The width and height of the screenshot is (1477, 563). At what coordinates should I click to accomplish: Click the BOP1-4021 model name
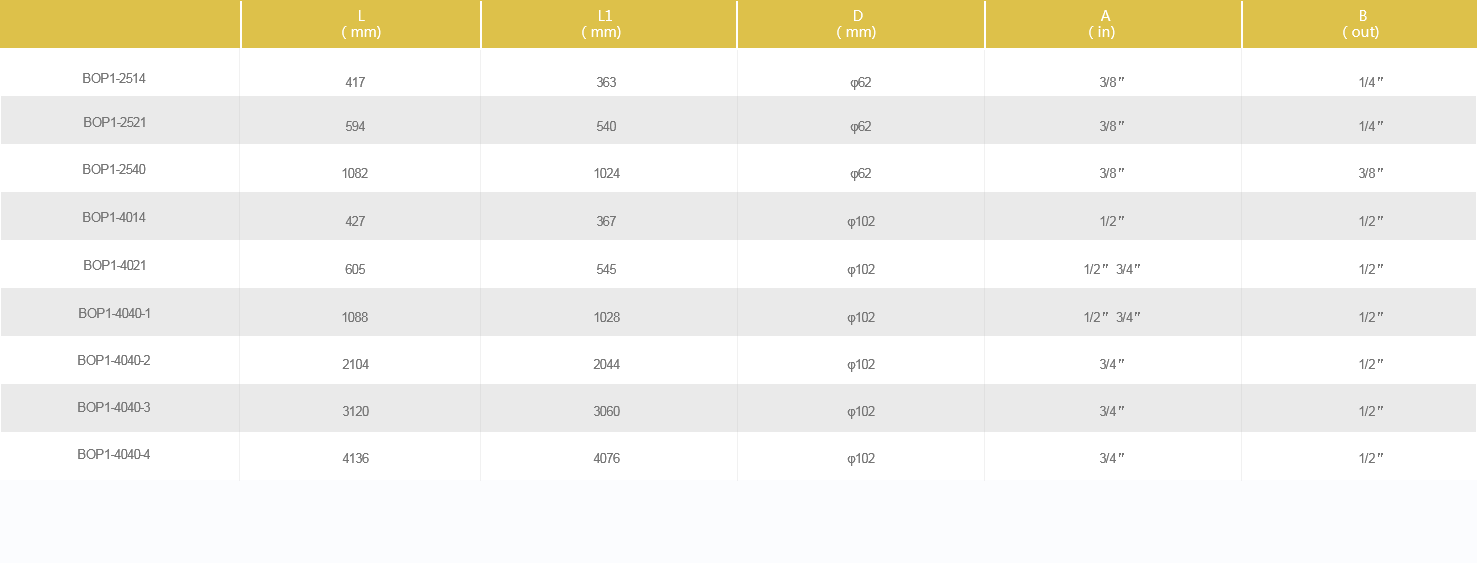click(x=115, y=266)
